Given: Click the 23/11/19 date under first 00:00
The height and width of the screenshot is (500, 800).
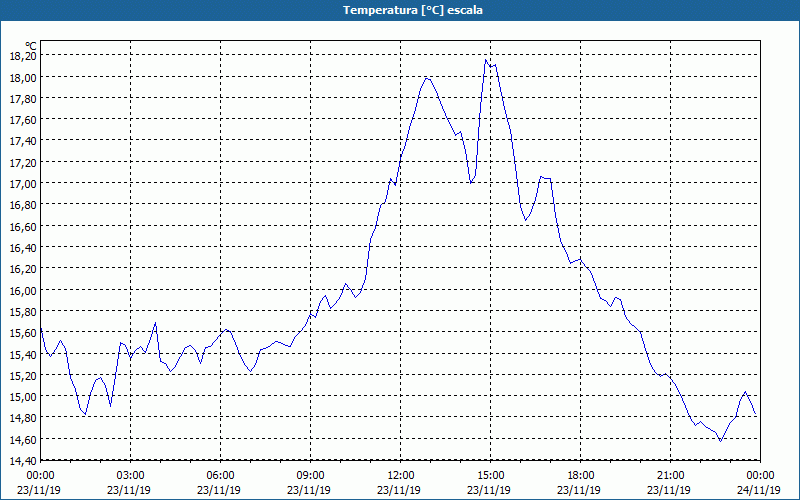Looking at the screenshot, I should (x=39, y=490).
